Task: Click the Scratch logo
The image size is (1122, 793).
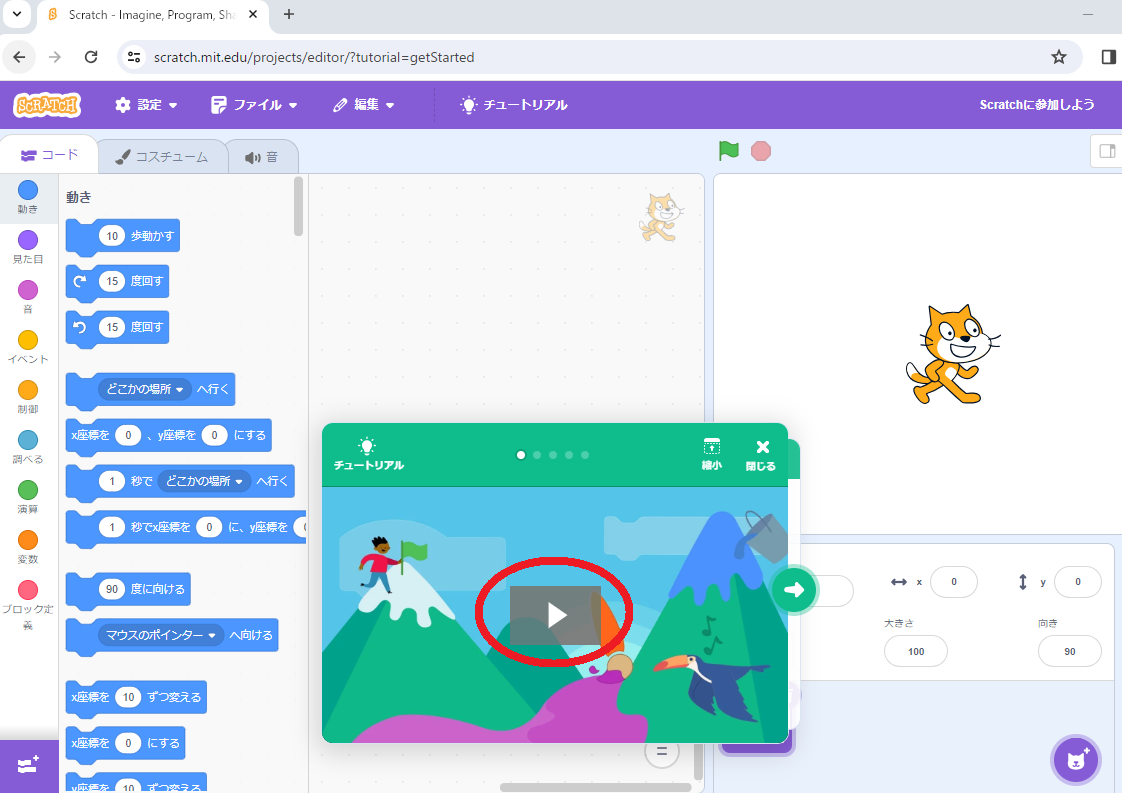Action: click(x=47, y=105)
